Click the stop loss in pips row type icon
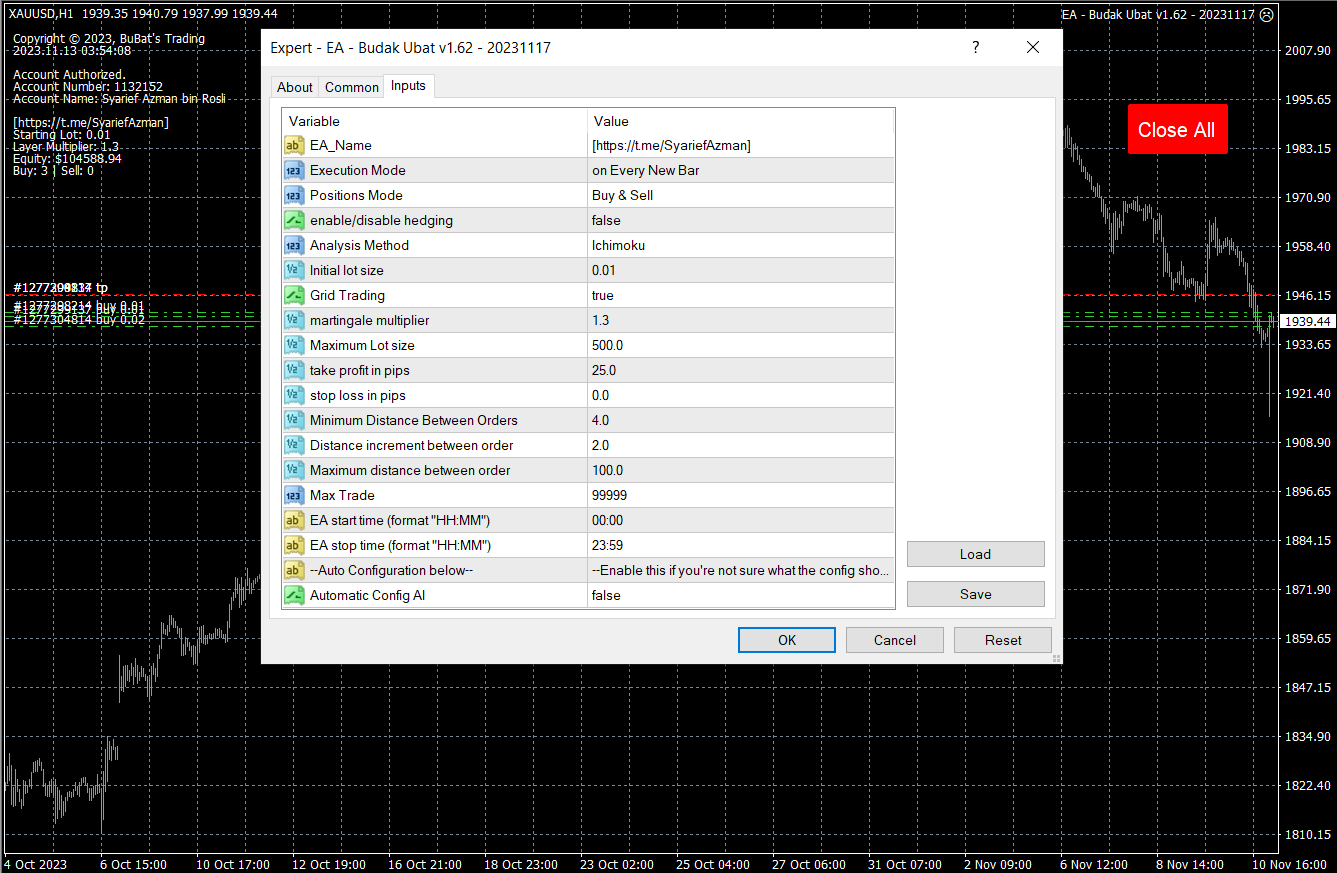 [294, 395]
